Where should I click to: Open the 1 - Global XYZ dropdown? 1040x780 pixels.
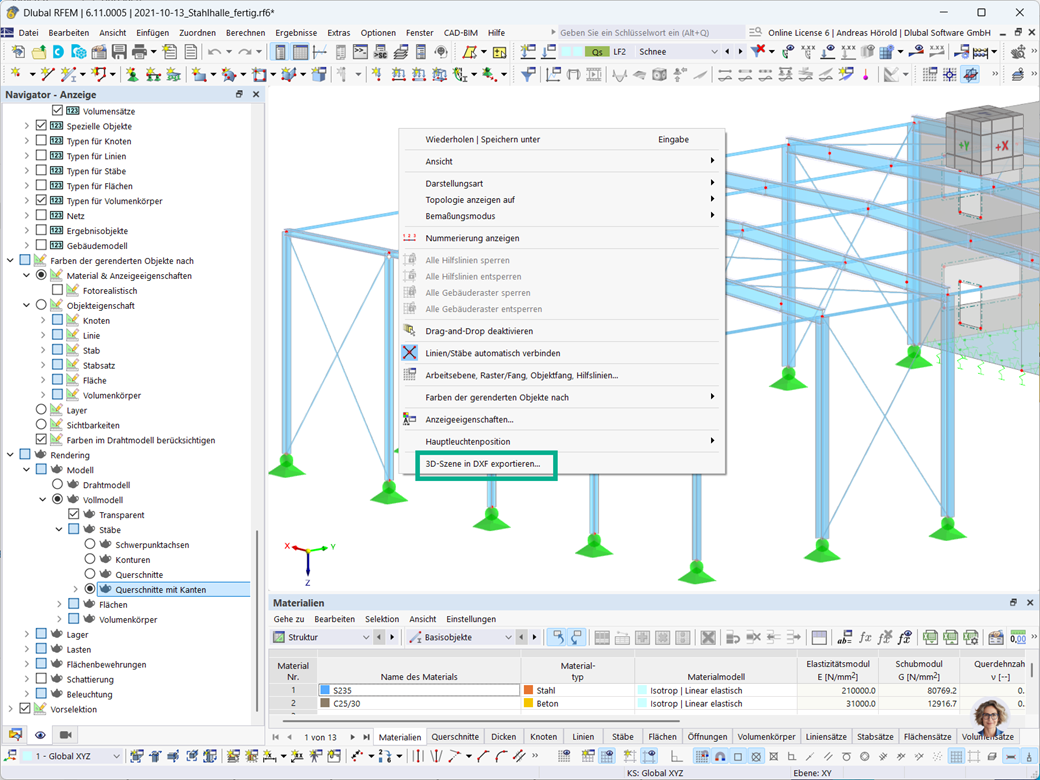click(x=116, y=756)
